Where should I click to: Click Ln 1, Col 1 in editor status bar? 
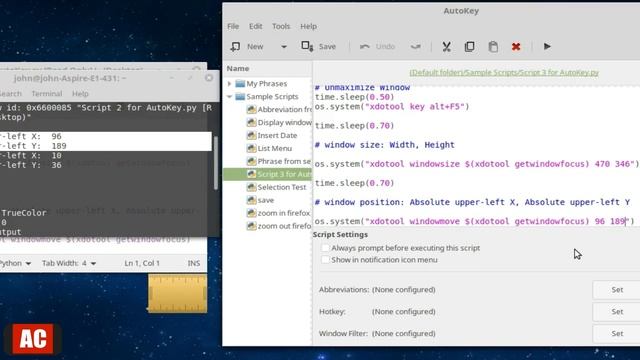click(x=142, y=263)
